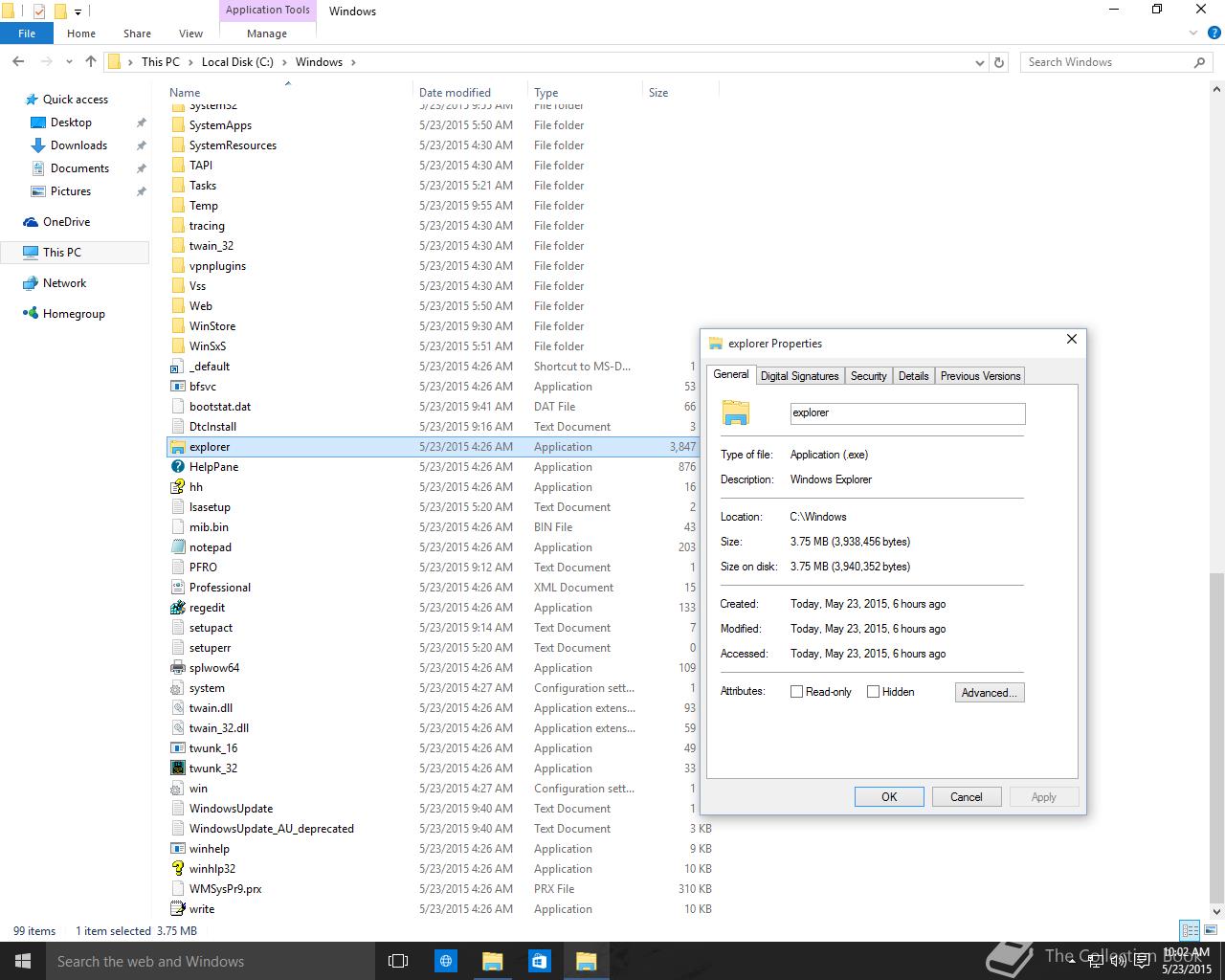Click the HelpPane help icon
1225x980 pixels.
177,467
